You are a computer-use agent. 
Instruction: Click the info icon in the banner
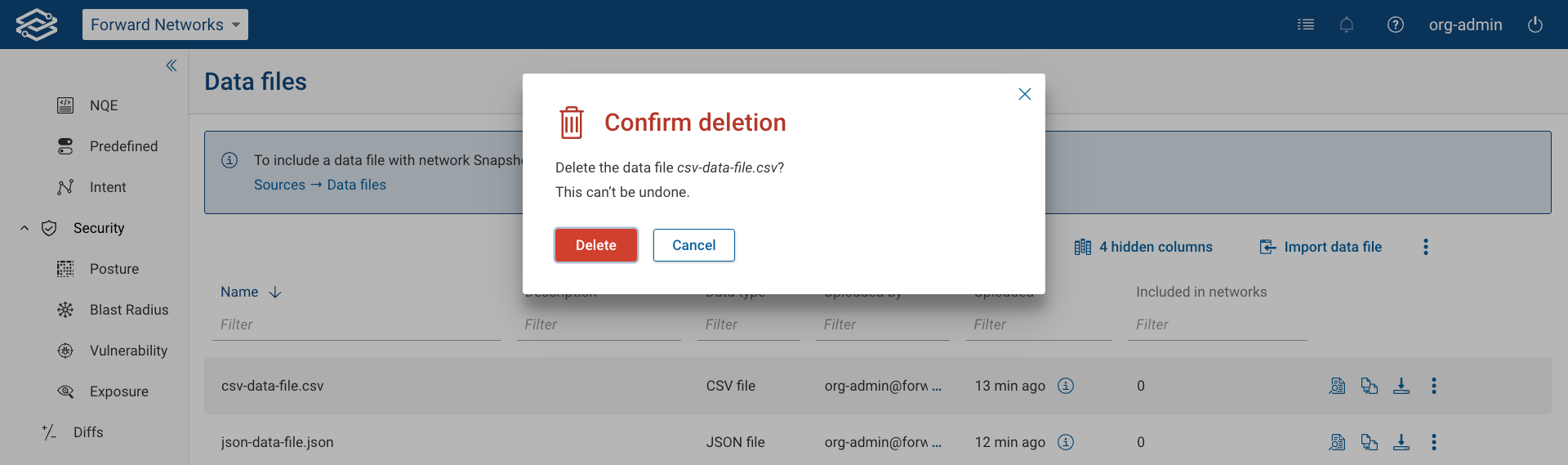tap(229, 160)
